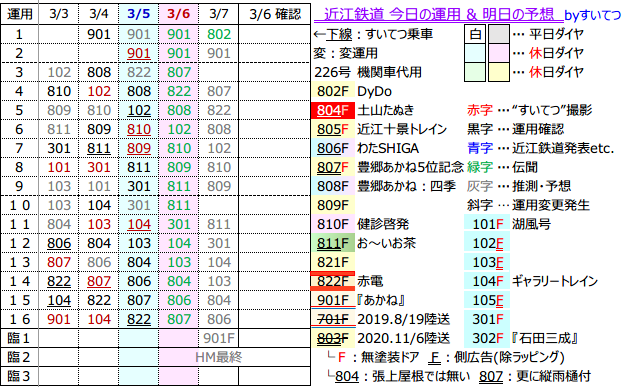Open the 近江鉄道 今日の運用 & 明日の予想 title link
Viewport: 625px width, 387px height.
tap(438, 14)
